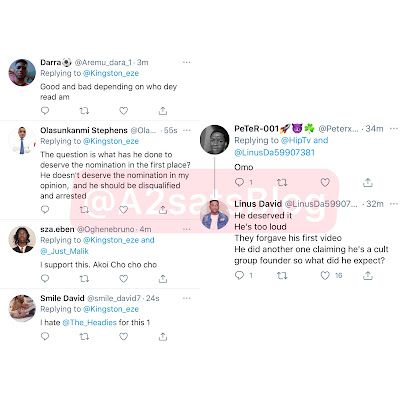Open @_Just_Malik mention in sza.eben's reply

64,251
